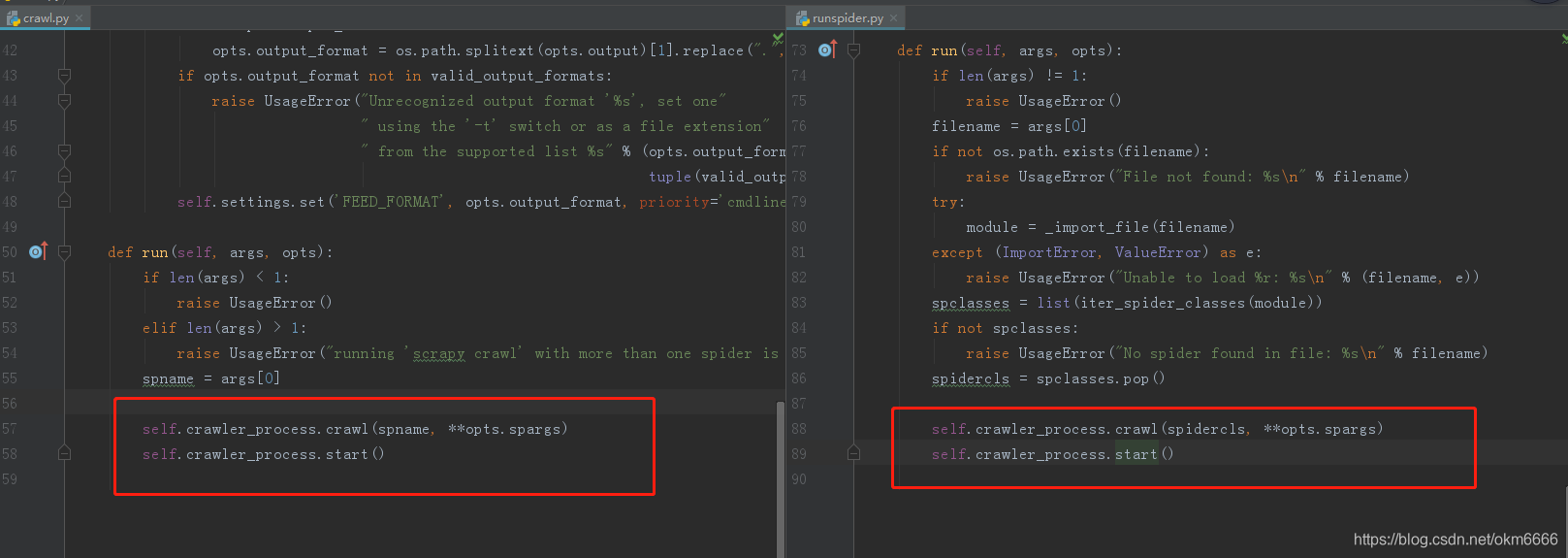Click 'if len(args) != 1:' in runspider.py
Image resolution: width=1568 pixels, height=558 pixels.
coord(1009,76)
